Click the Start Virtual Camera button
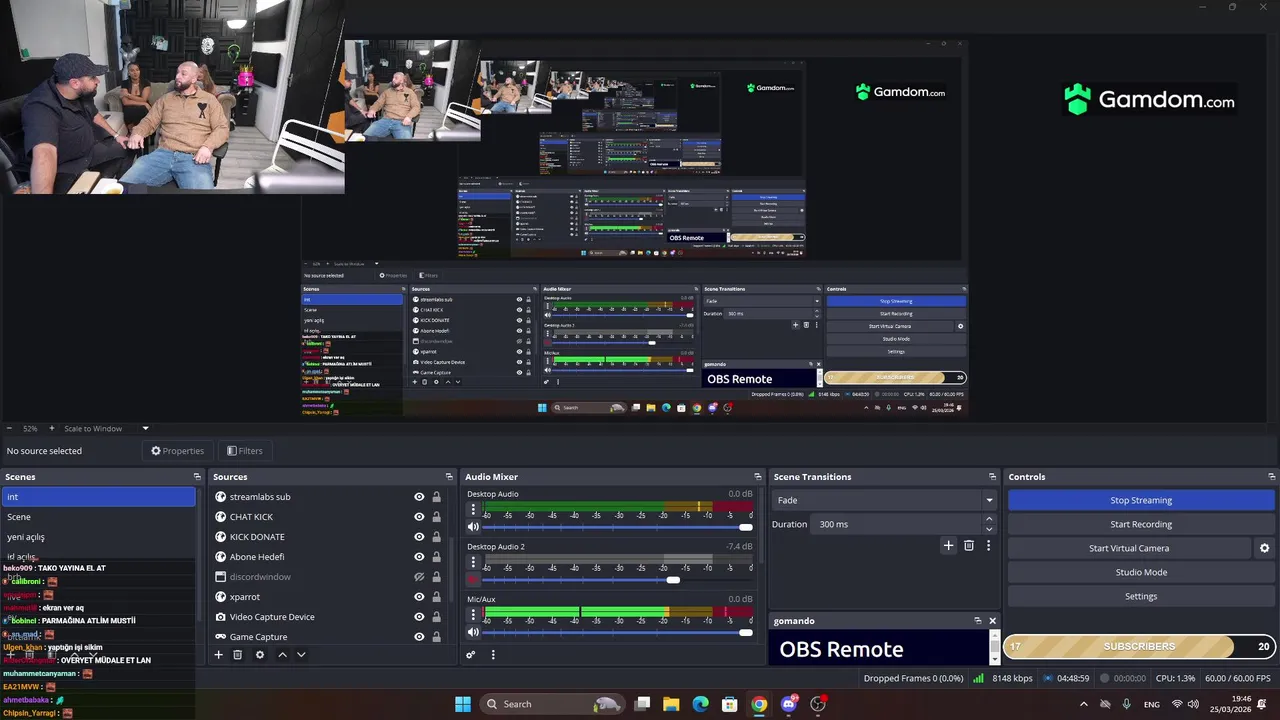 [x=1129, y=548]
